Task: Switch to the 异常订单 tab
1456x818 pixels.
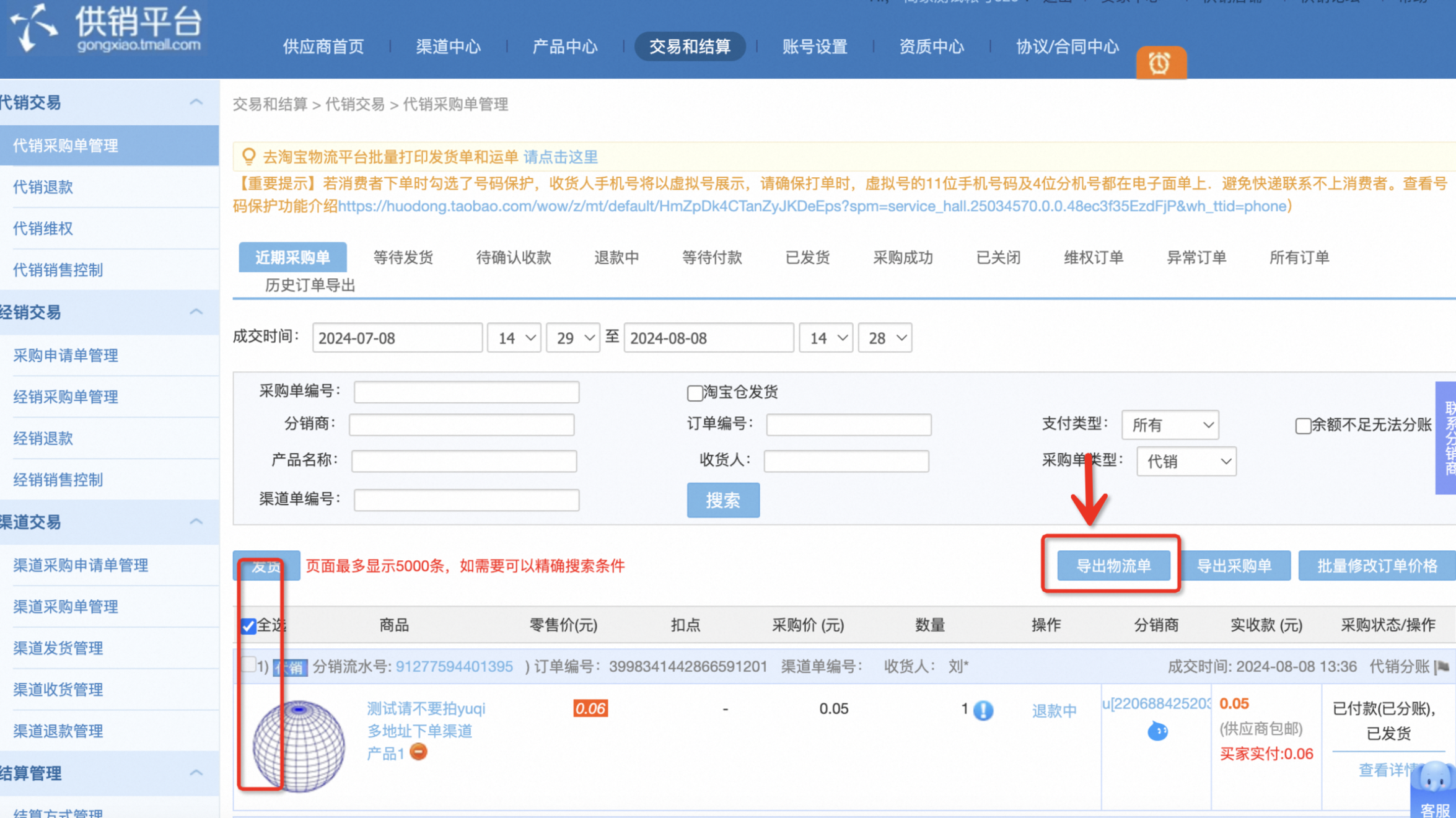Action: pos(1196,257)
